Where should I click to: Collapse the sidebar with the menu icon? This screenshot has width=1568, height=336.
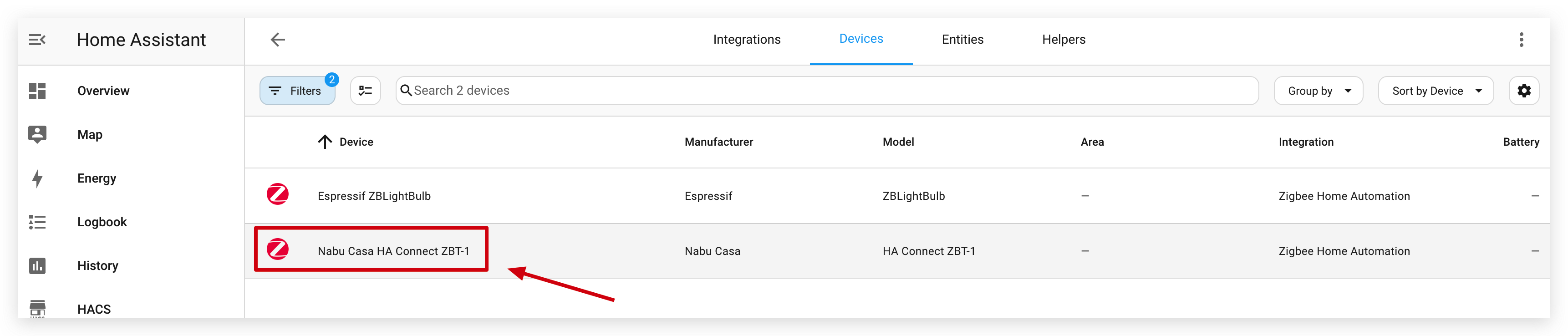click(x=37, y=40)
